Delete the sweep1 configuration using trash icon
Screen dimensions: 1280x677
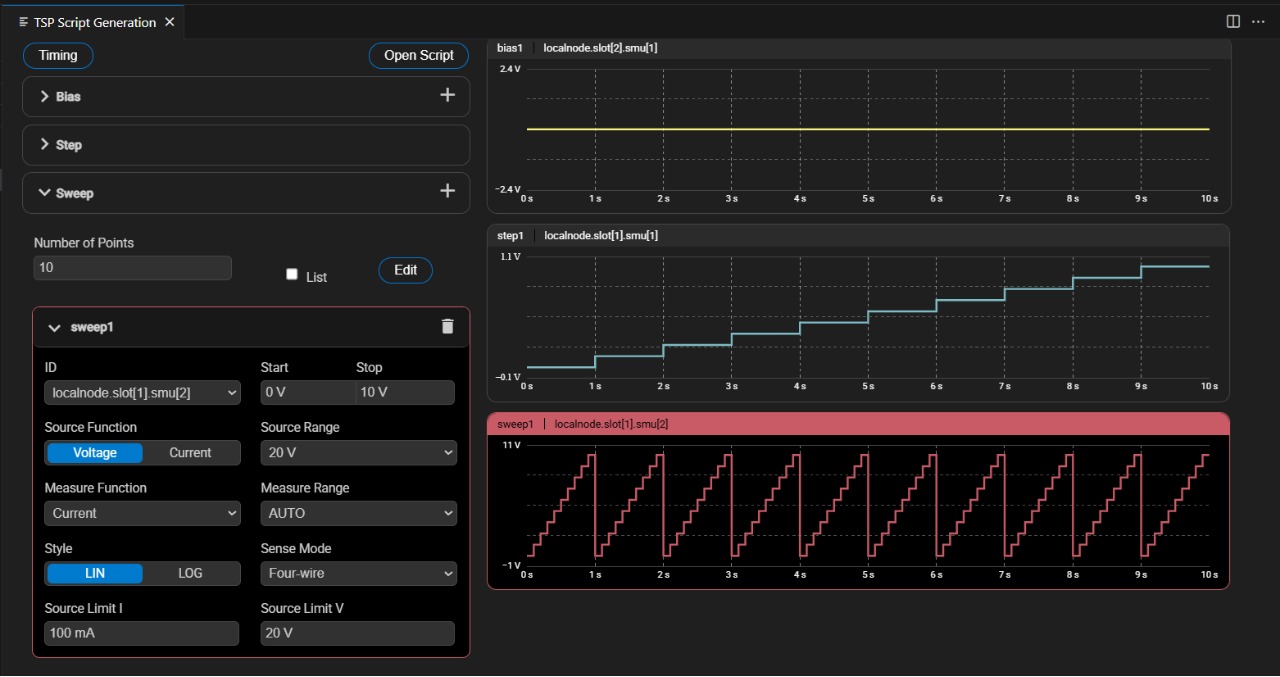point(447,326)
